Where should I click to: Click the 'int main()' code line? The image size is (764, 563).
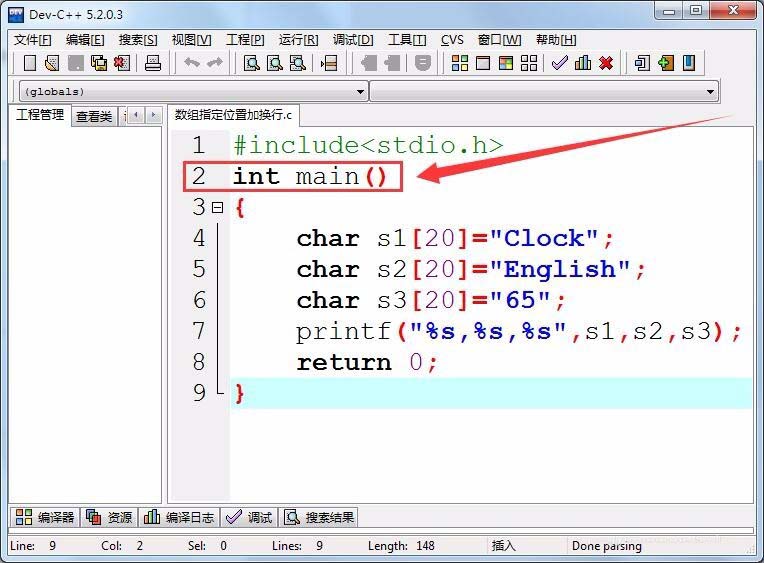click(310, 176)
